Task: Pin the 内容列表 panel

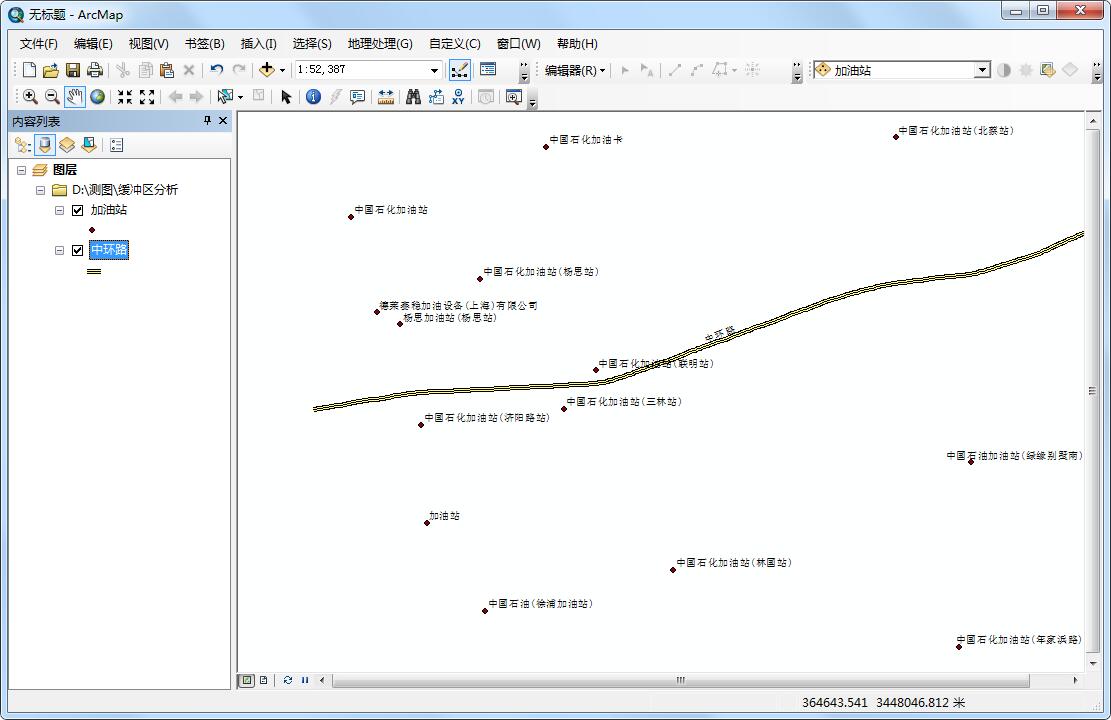Action: point(207,120)
